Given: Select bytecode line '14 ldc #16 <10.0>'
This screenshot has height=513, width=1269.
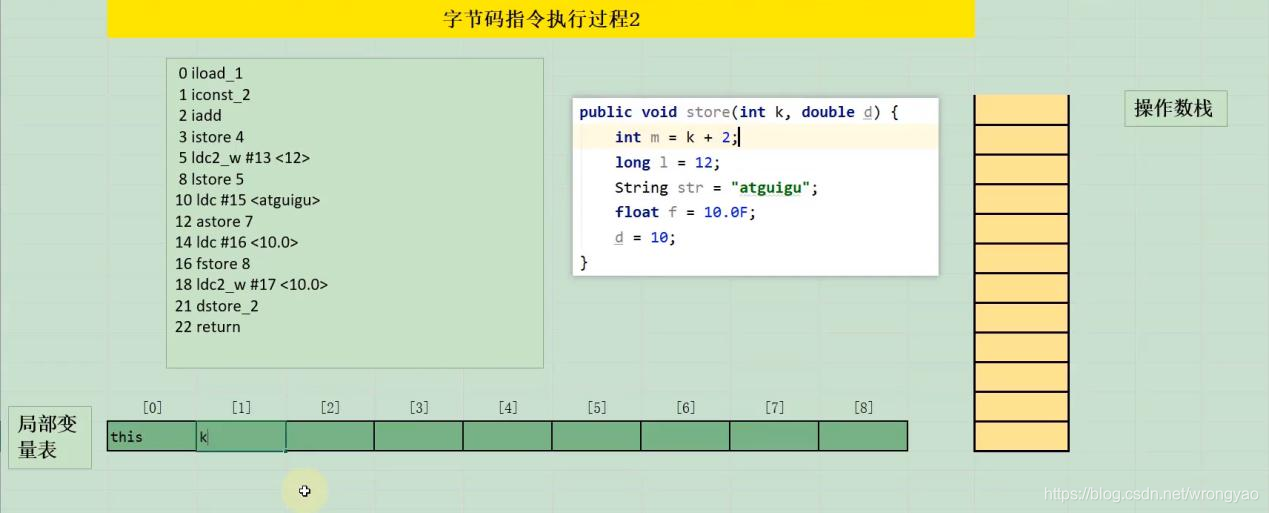Looking at the screenshot, I should pos(236,242).
